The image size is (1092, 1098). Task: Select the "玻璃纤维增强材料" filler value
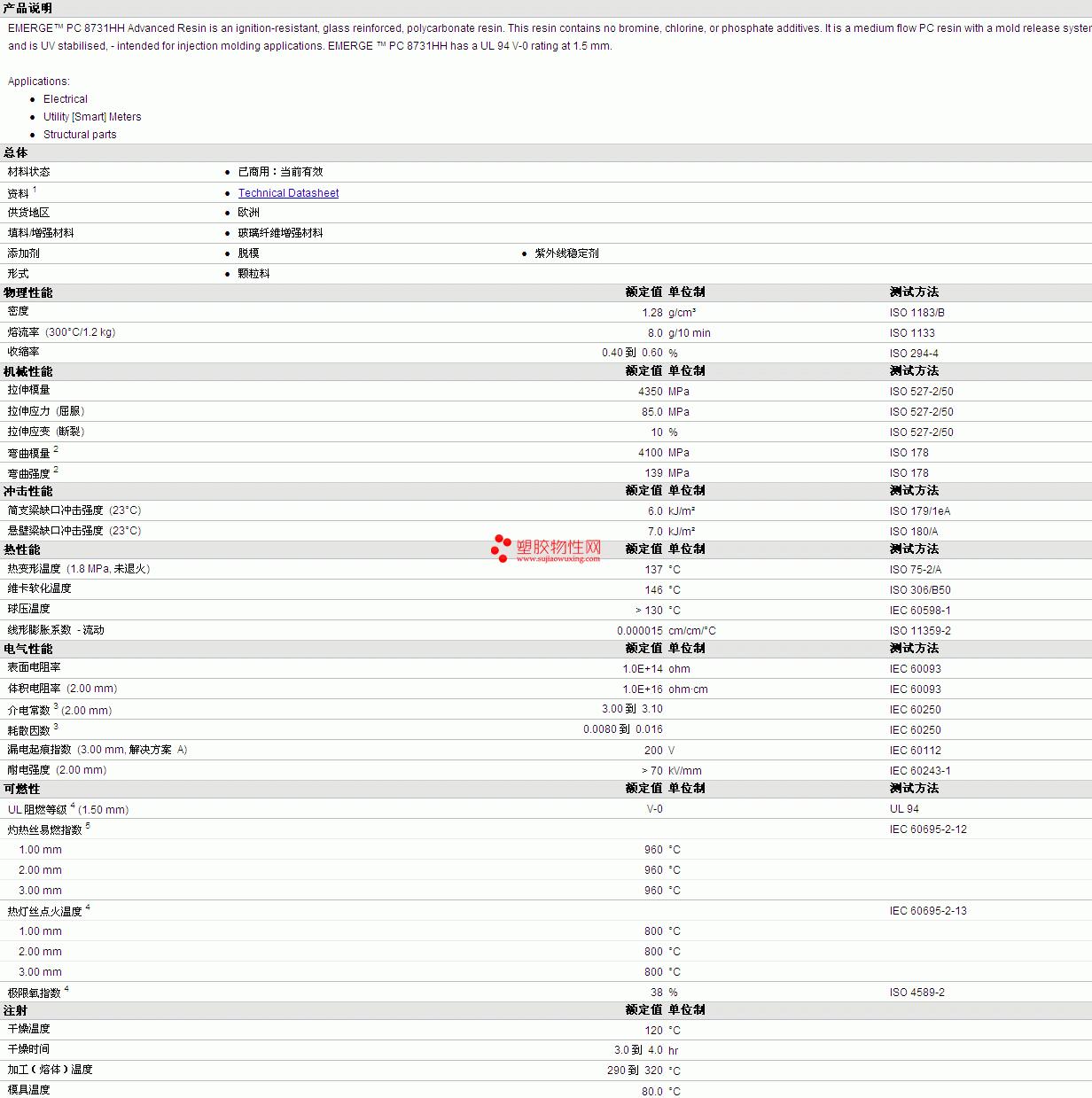[281, 233]
